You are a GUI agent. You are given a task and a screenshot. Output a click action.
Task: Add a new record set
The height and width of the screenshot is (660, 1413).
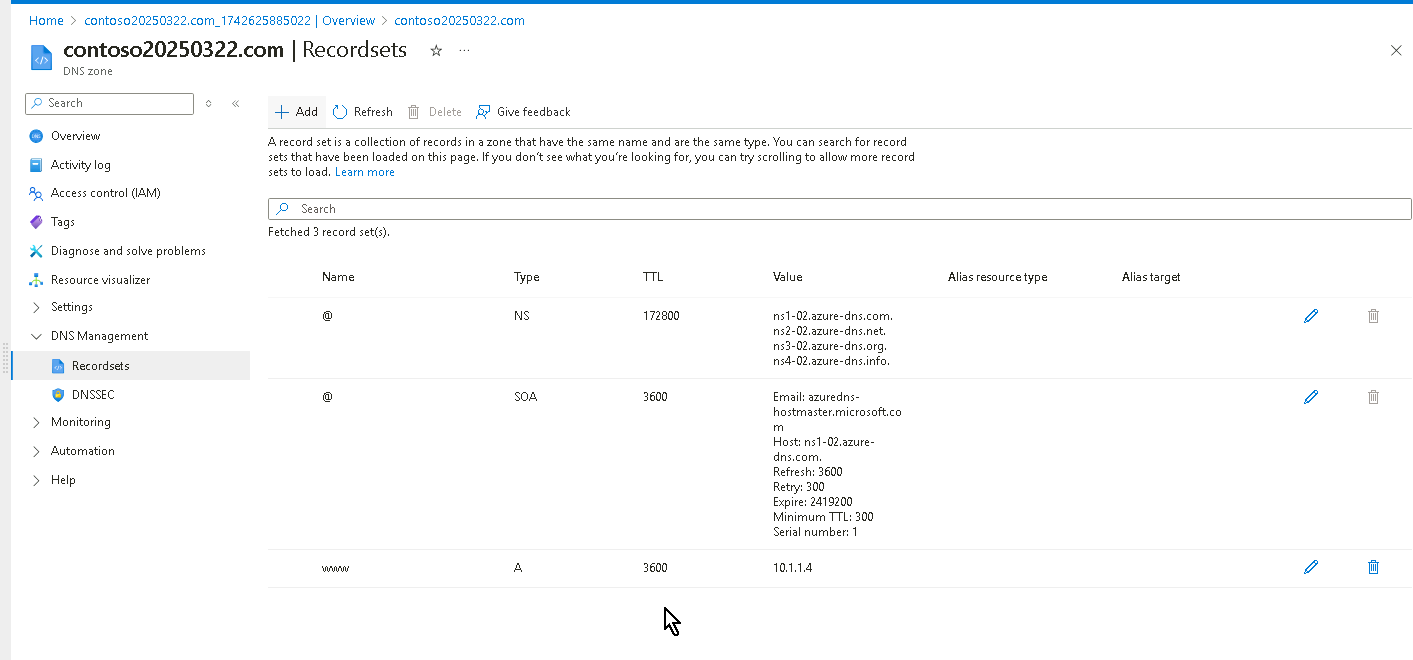296,112
